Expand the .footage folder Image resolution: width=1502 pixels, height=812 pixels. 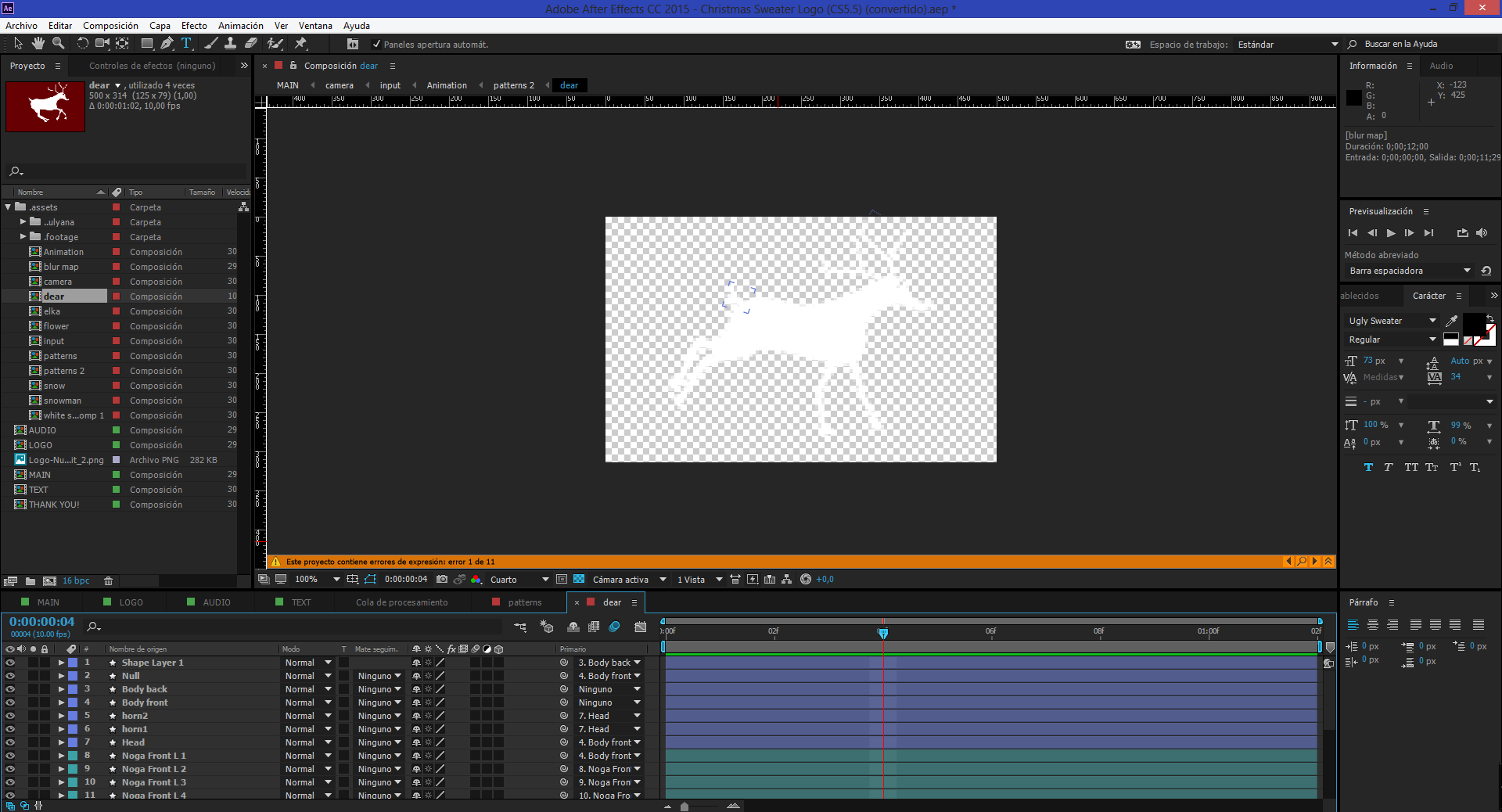tap(23, 237)
